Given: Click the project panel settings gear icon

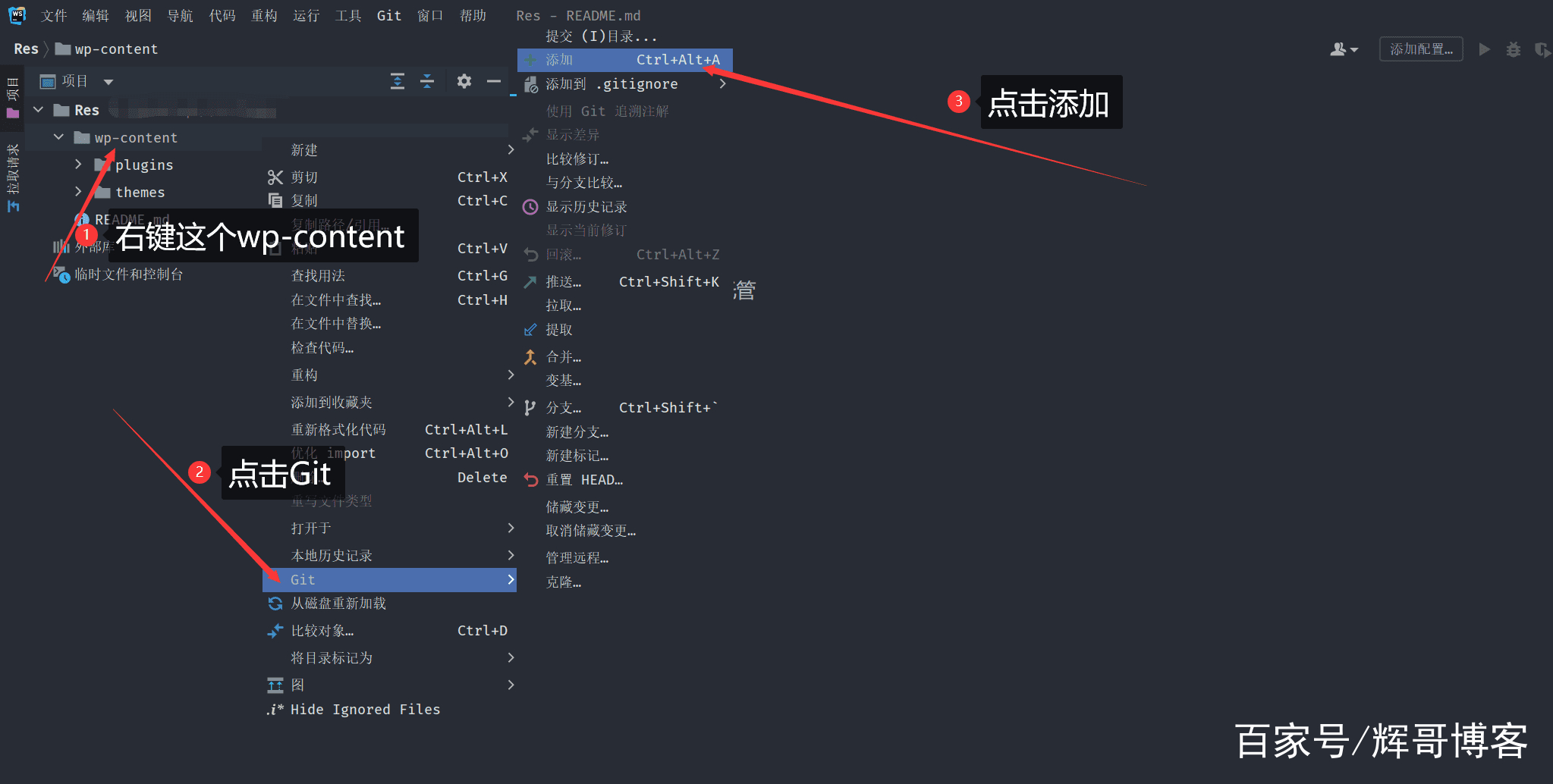Looking at the screenshot, I should [464, 81].
